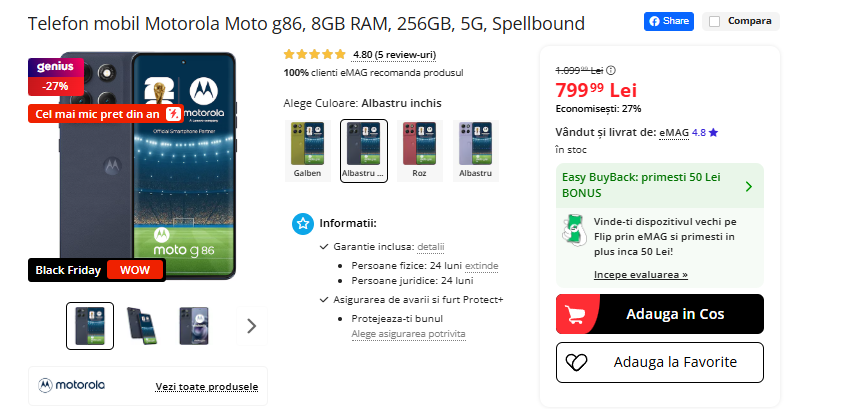The height and width of the screenshot is (409, 849).
Task: Select the Galben color option
Action: click(307, 150)
